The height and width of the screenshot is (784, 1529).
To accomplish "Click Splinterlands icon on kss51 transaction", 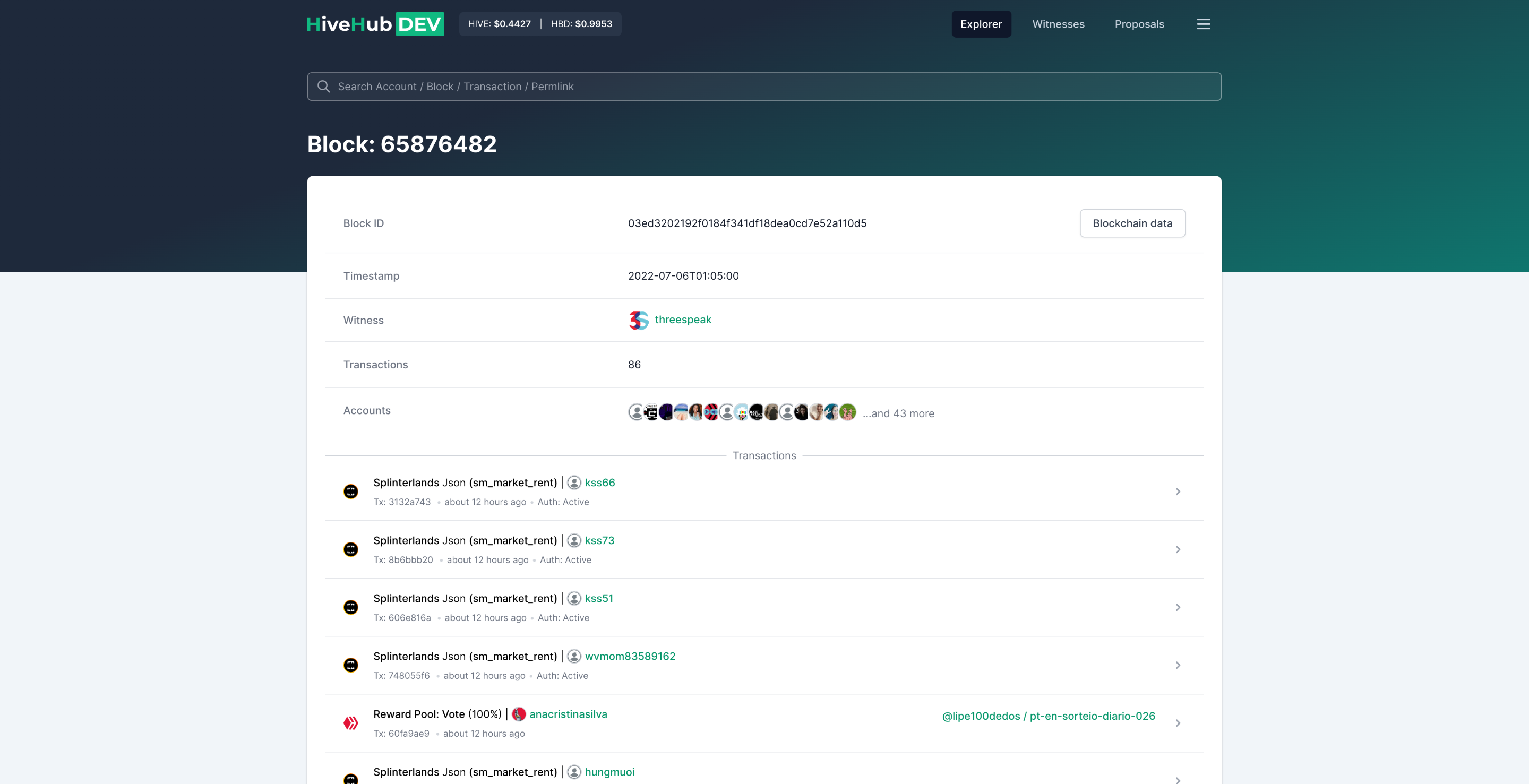I will click(351, 607).
